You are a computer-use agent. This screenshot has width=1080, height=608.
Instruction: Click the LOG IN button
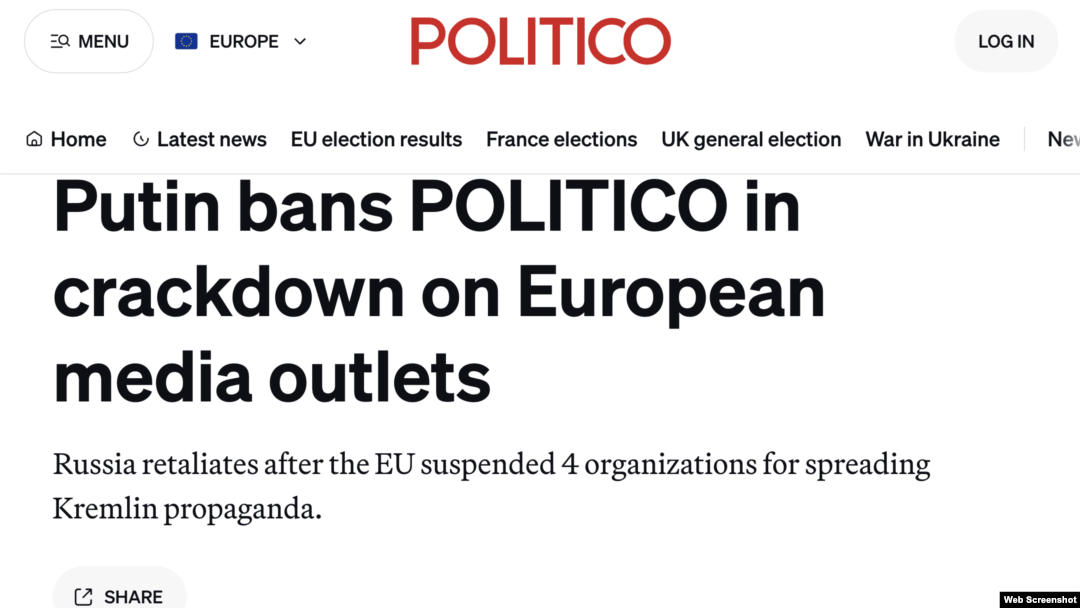[x=1006, y=41]
